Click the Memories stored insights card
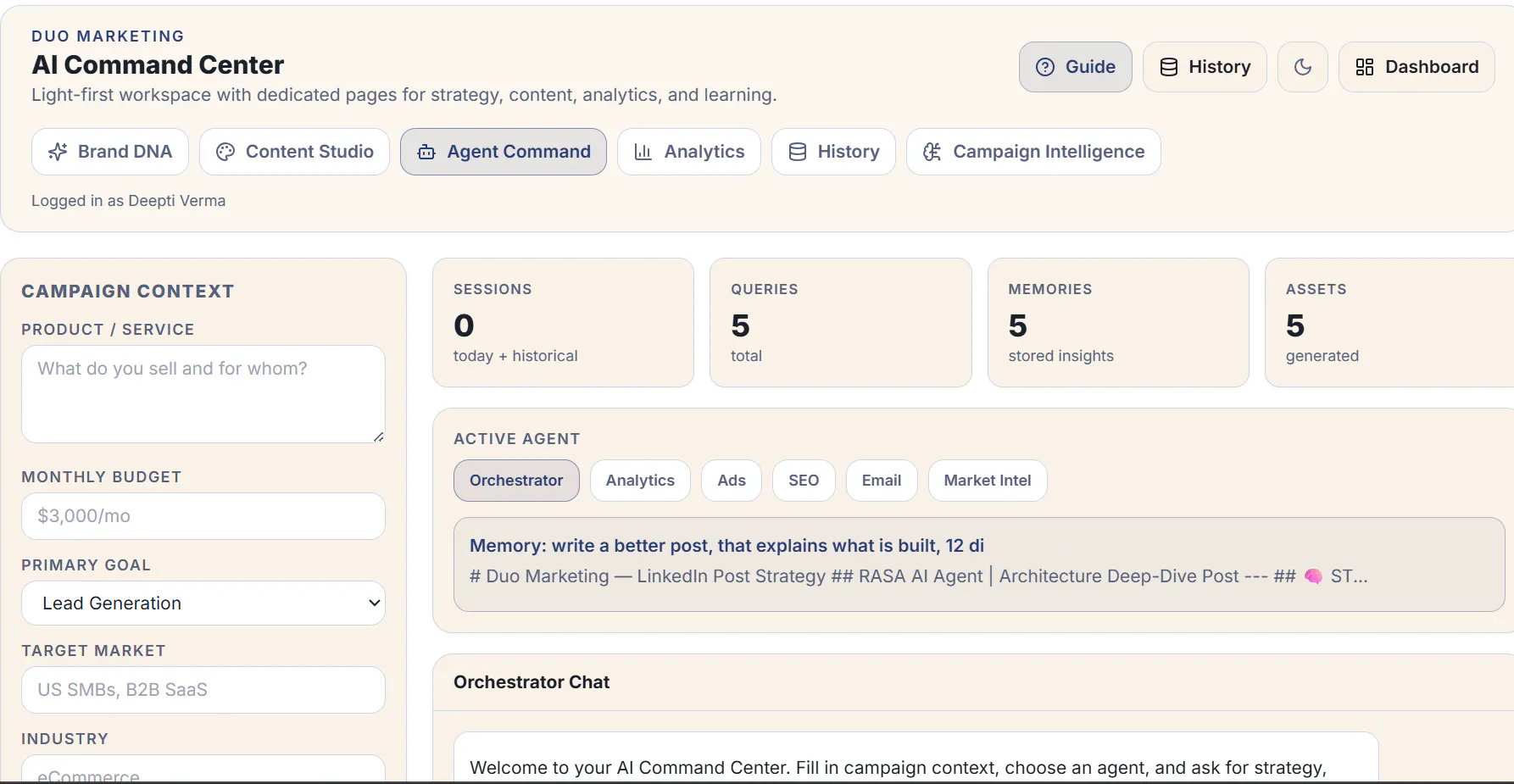Image resolution: width=1514 pixels, height=784 pixels. (x=1118, y=323)
